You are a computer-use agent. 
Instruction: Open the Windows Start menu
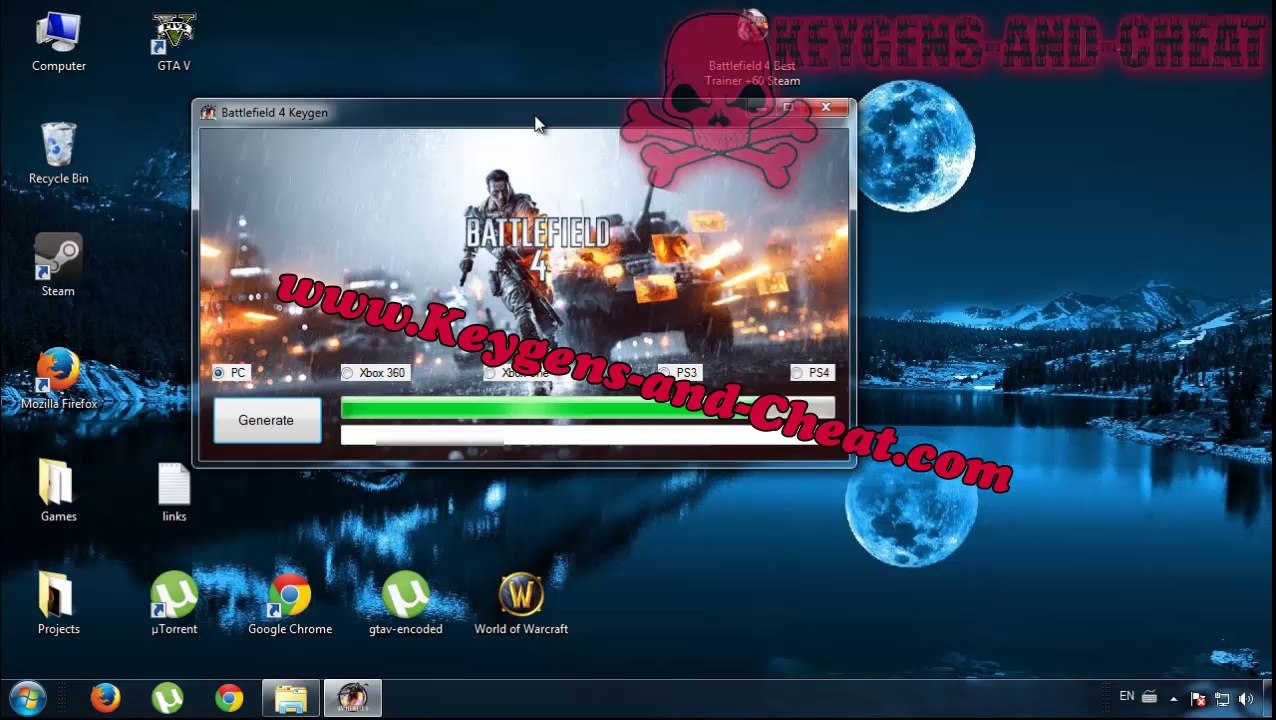[28, 697]
